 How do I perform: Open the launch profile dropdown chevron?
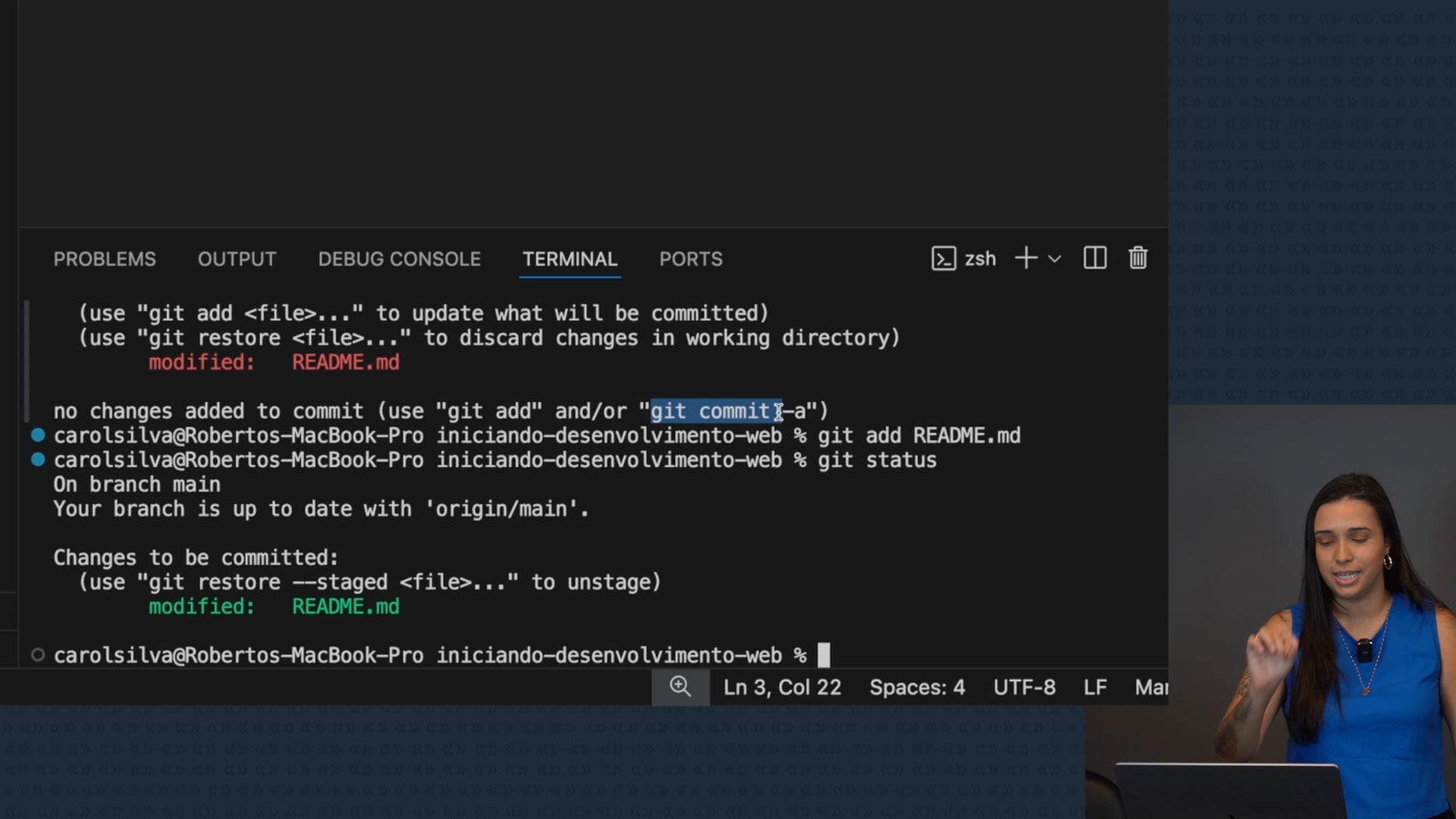[1055, 259]
